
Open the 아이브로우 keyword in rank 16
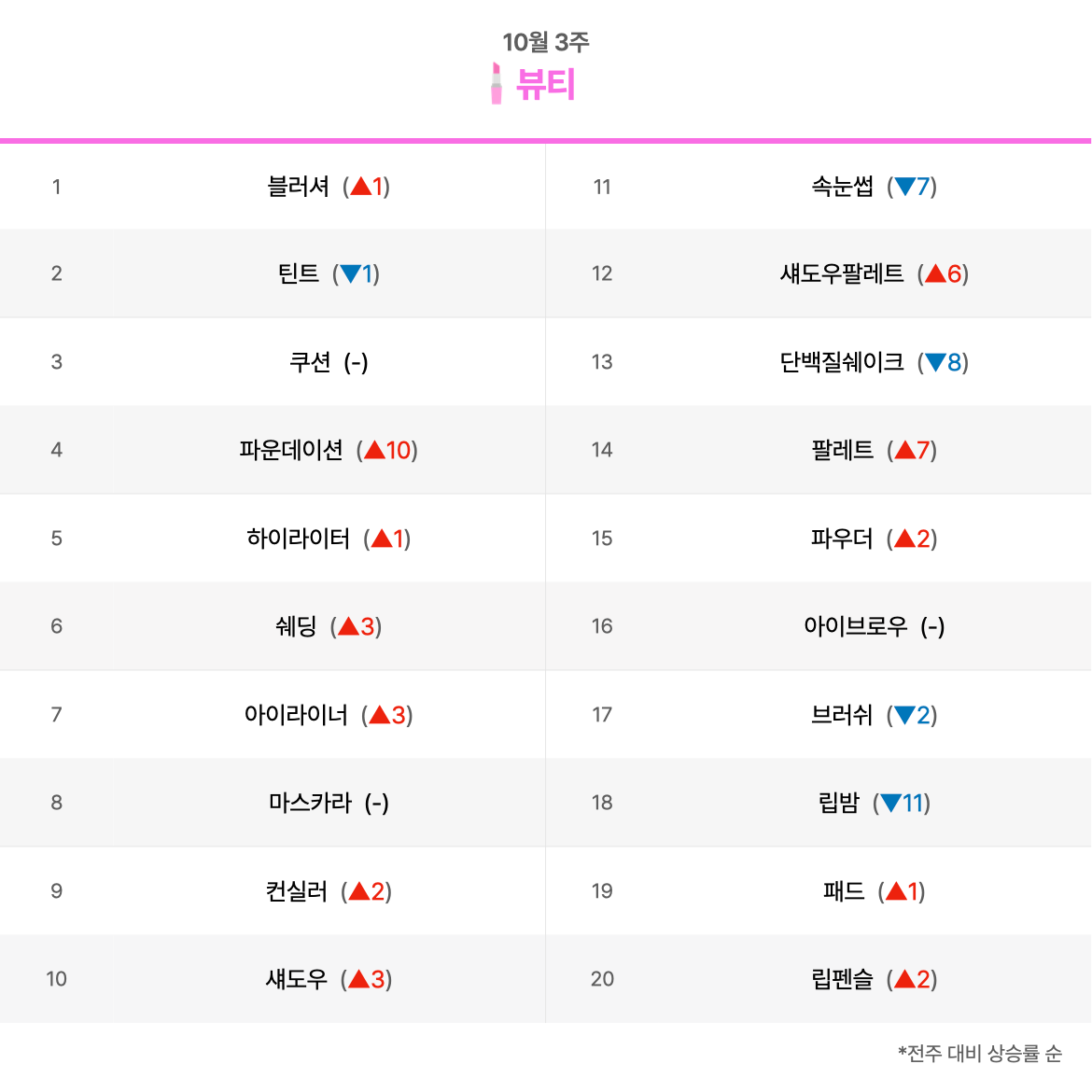click(855, 626)
